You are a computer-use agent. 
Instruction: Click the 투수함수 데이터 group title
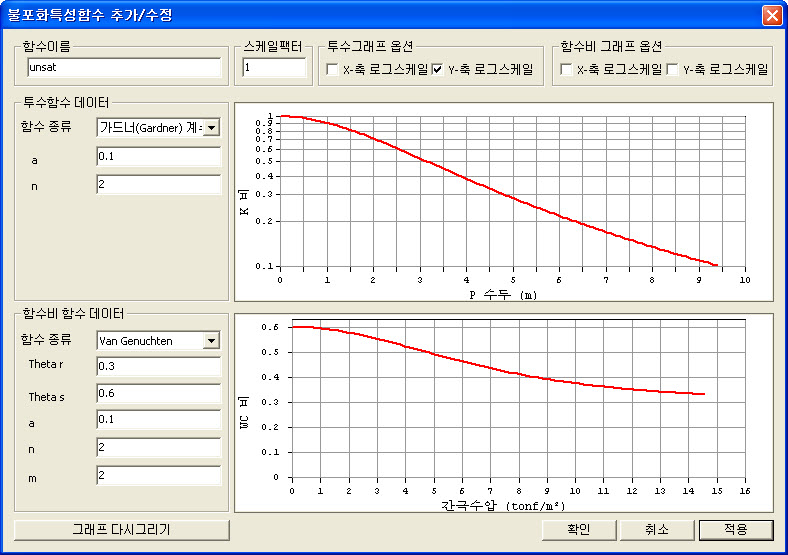point(66,103)
